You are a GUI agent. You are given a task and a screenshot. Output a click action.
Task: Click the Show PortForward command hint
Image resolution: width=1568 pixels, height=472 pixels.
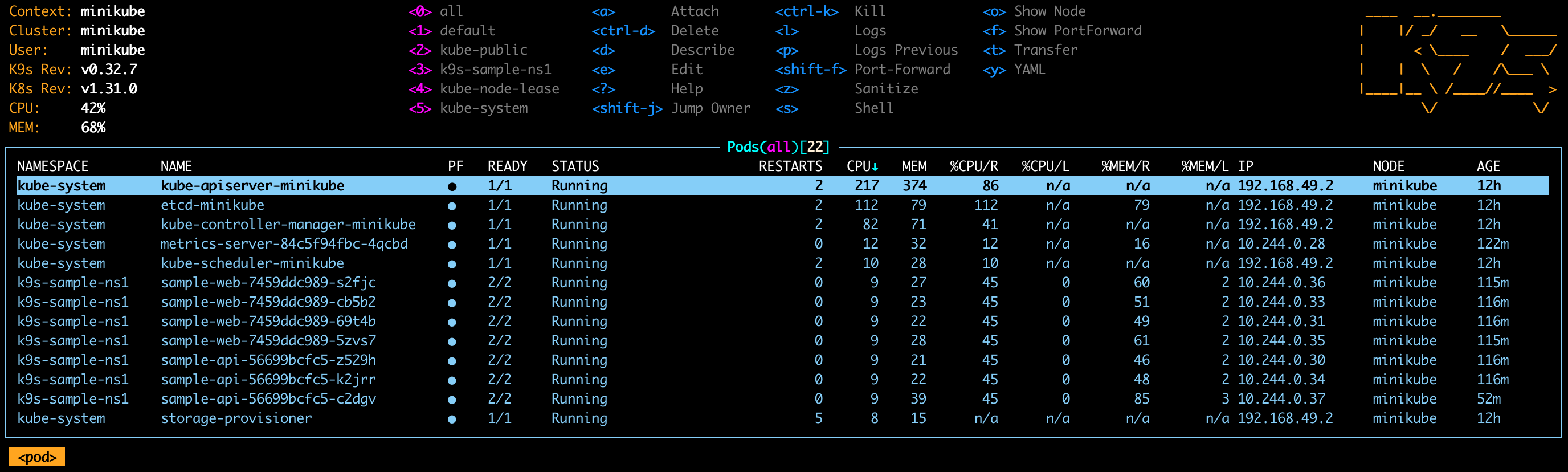pos(1077,31)
